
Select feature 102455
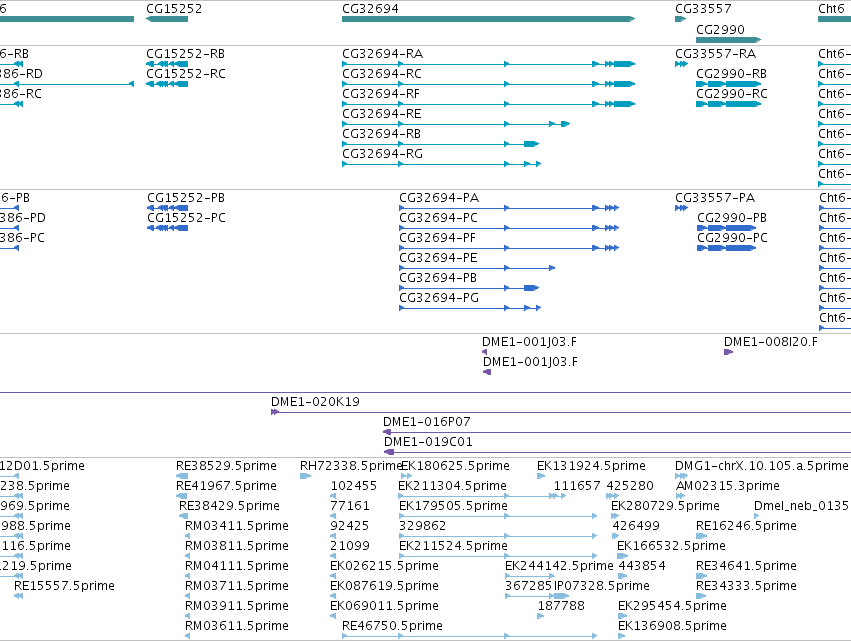pyautogui.click(x=353, y=486)
